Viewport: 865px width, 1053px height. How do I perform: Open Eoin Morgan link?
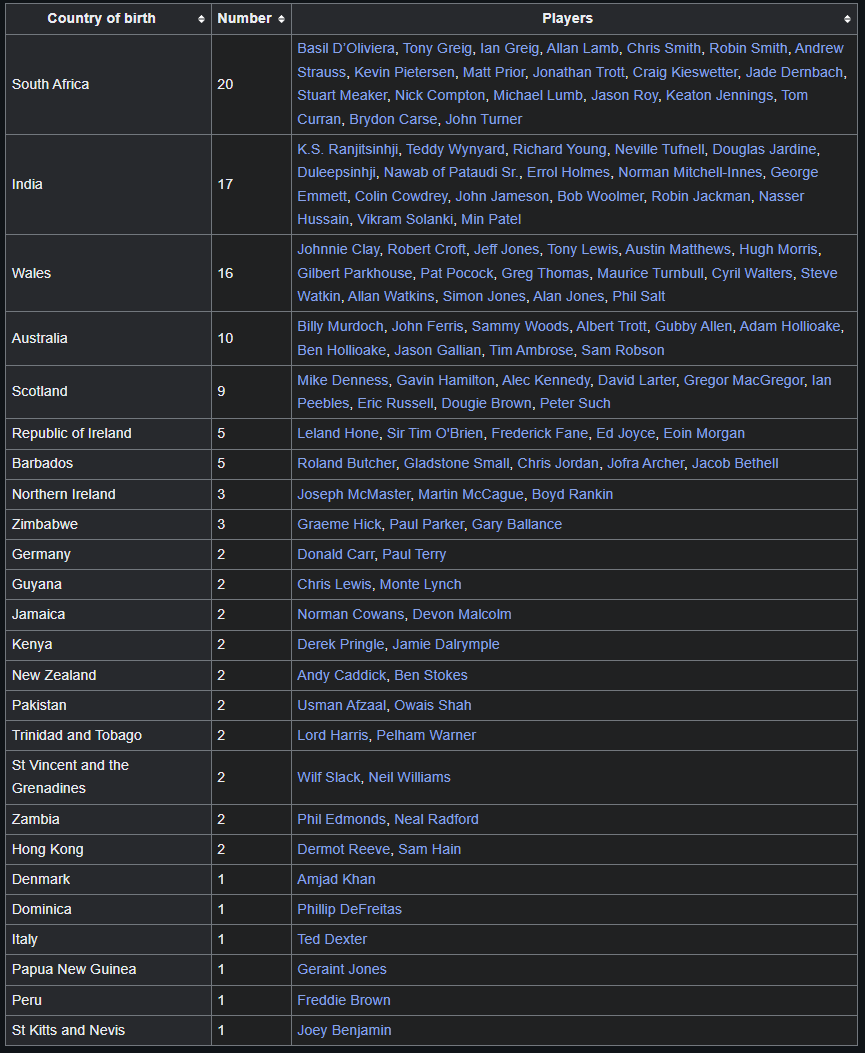coord(704,433)
